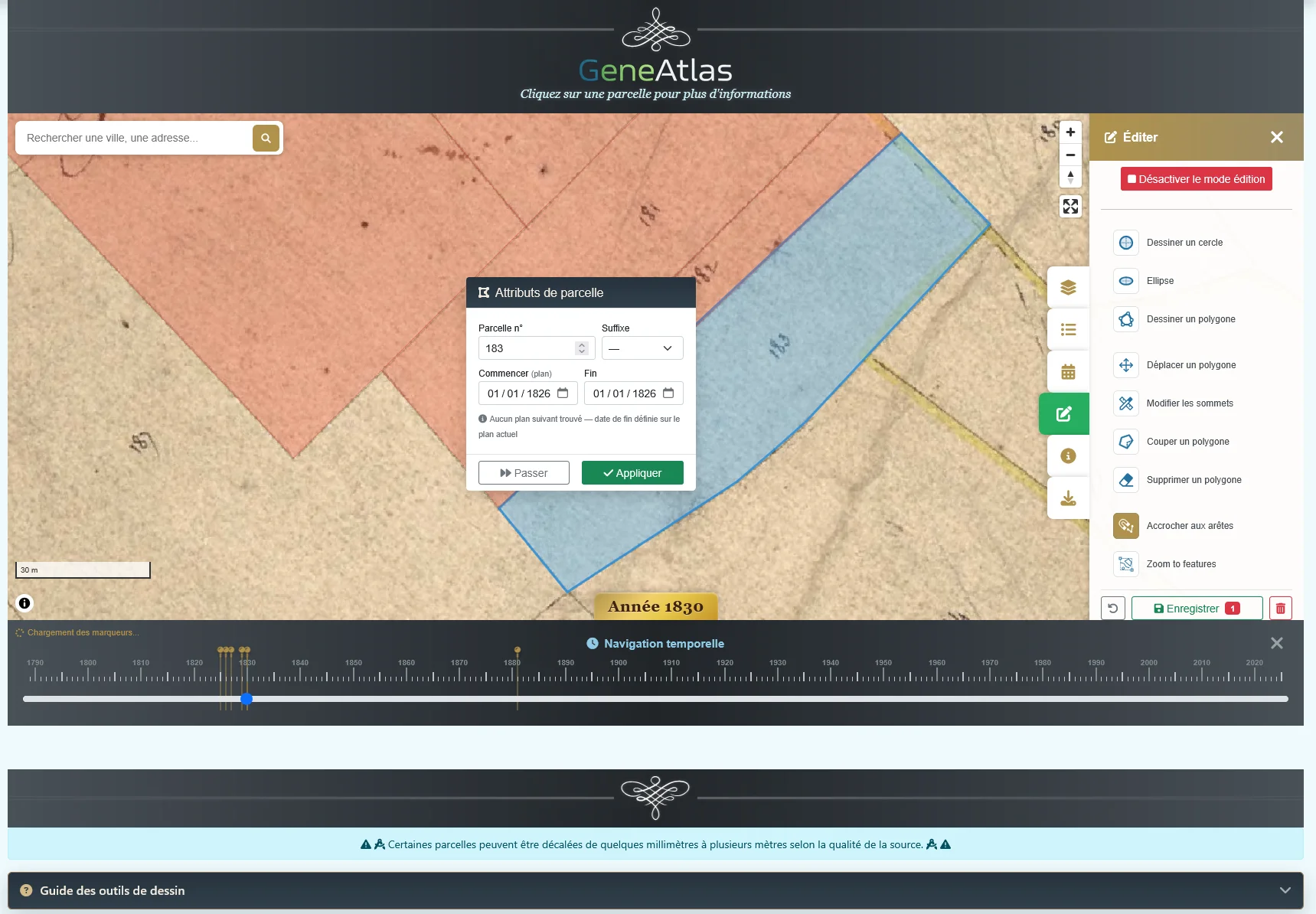Click the GeneAtlas logo title
This screenshot has width=1316, height=914.
655,70
